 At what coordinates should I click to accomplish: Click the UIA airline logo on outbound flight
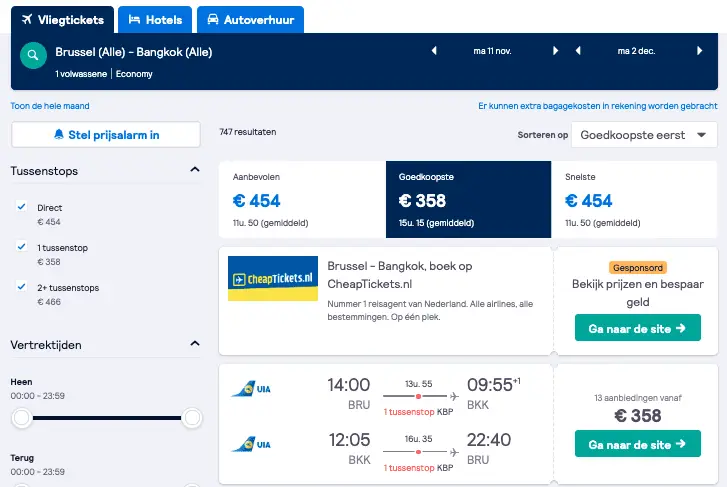pyautogui.click(x=251, y=389)
